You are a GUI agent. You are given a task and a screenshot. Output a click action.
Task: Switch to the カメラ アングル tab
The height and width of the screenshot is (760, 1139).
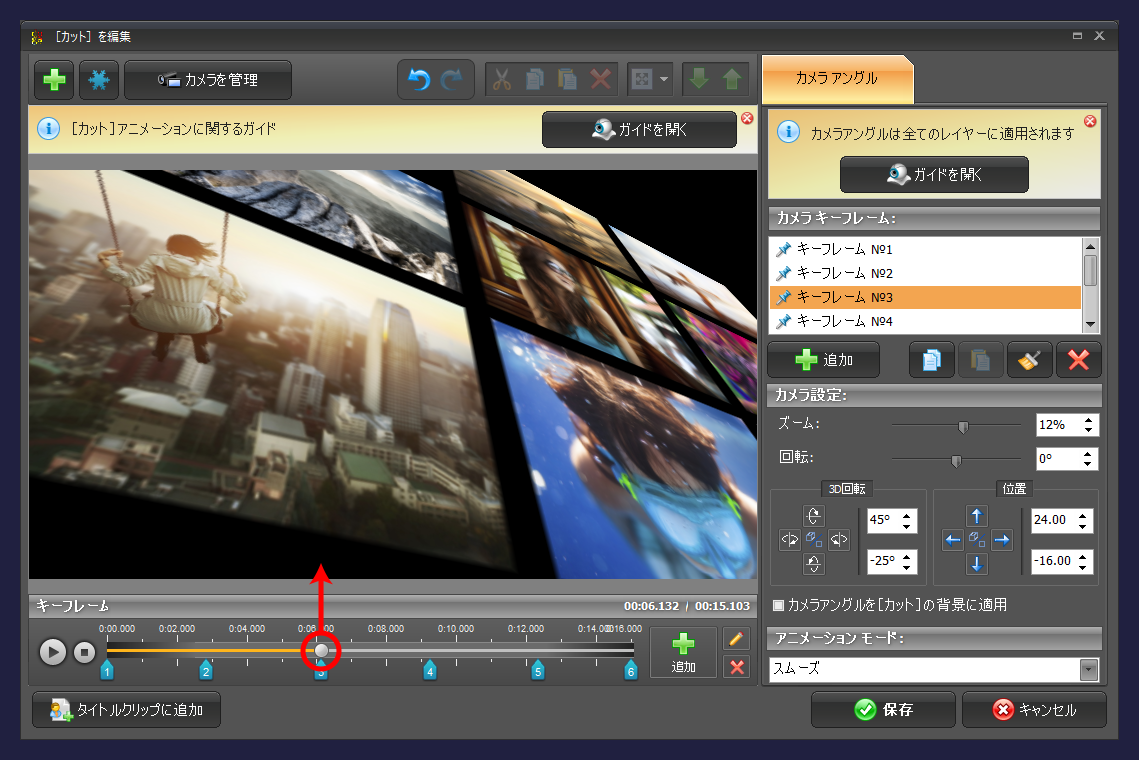point(837,78)
